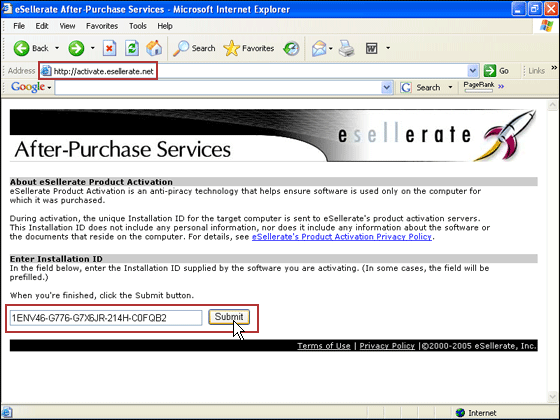Open the address bar URL dropdown
The width and height of the screenshot is (560, 420).
tap(472, 71)
